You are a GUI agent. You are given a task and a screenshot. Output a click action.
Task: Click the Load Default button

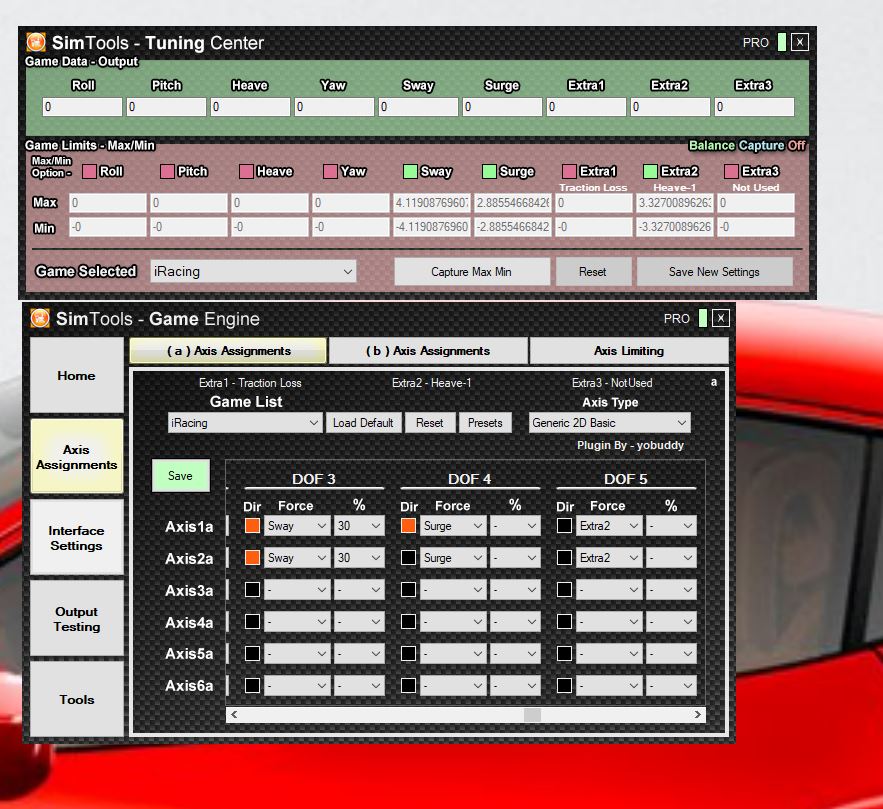click(363, 423)
